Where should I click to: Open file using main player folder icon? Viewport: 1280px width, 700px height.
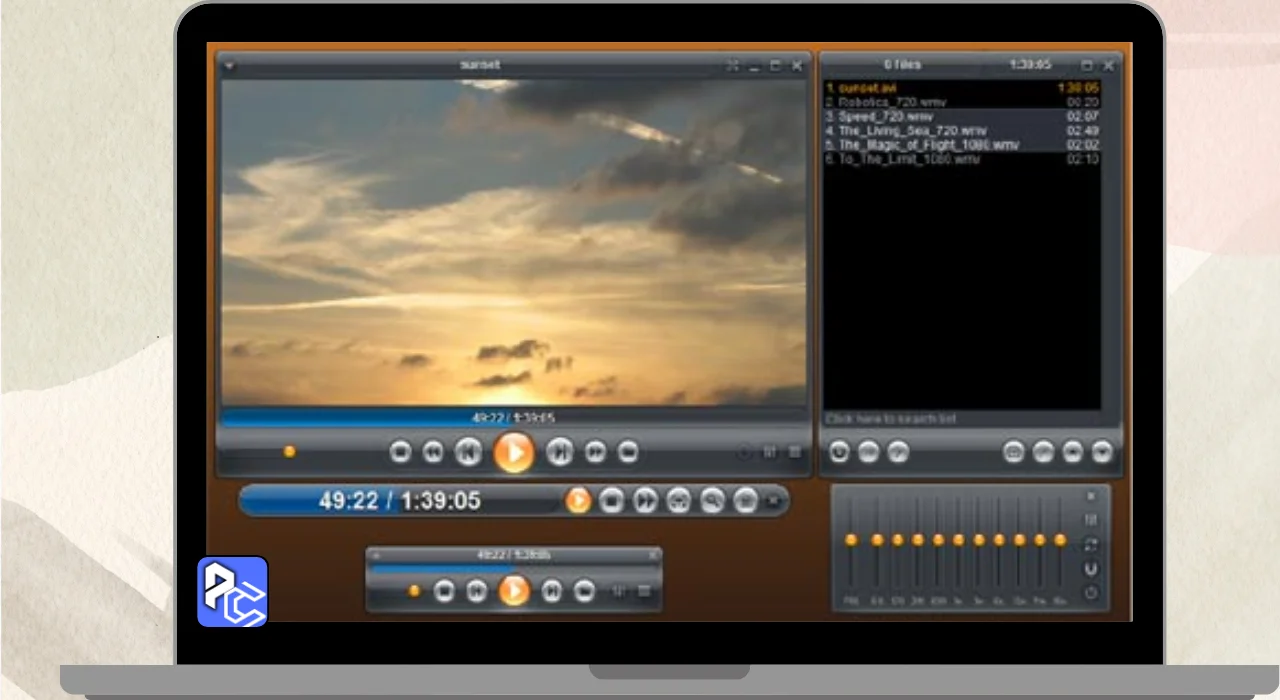tap(628, 452)
